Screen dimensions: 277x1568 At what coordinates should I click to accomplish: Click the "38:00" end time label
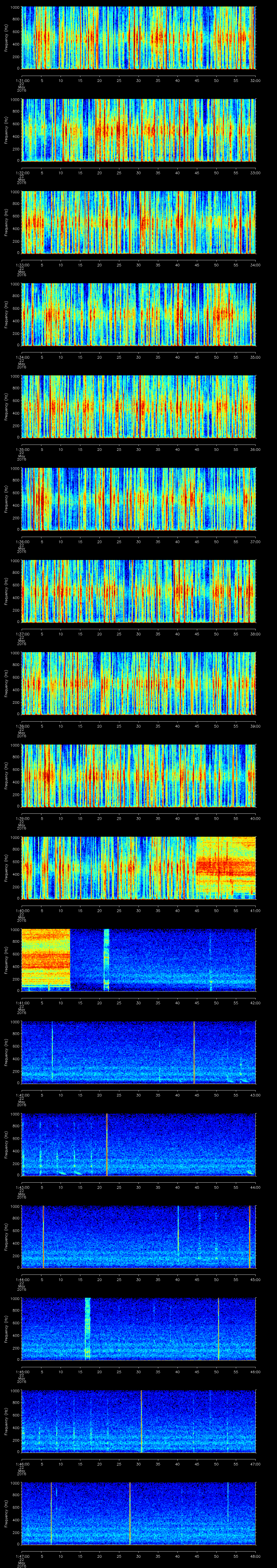pos(255,634)
